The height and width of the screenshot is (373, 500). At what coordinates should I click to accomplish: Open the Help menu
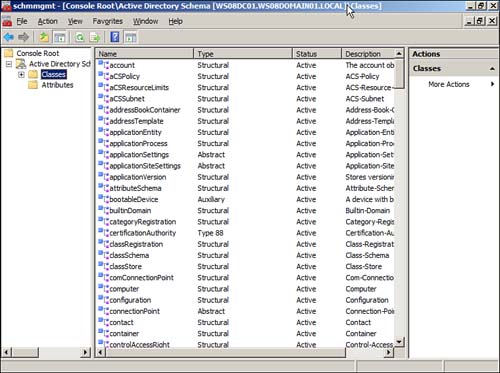pyautogui.click(x=175, y=21)
